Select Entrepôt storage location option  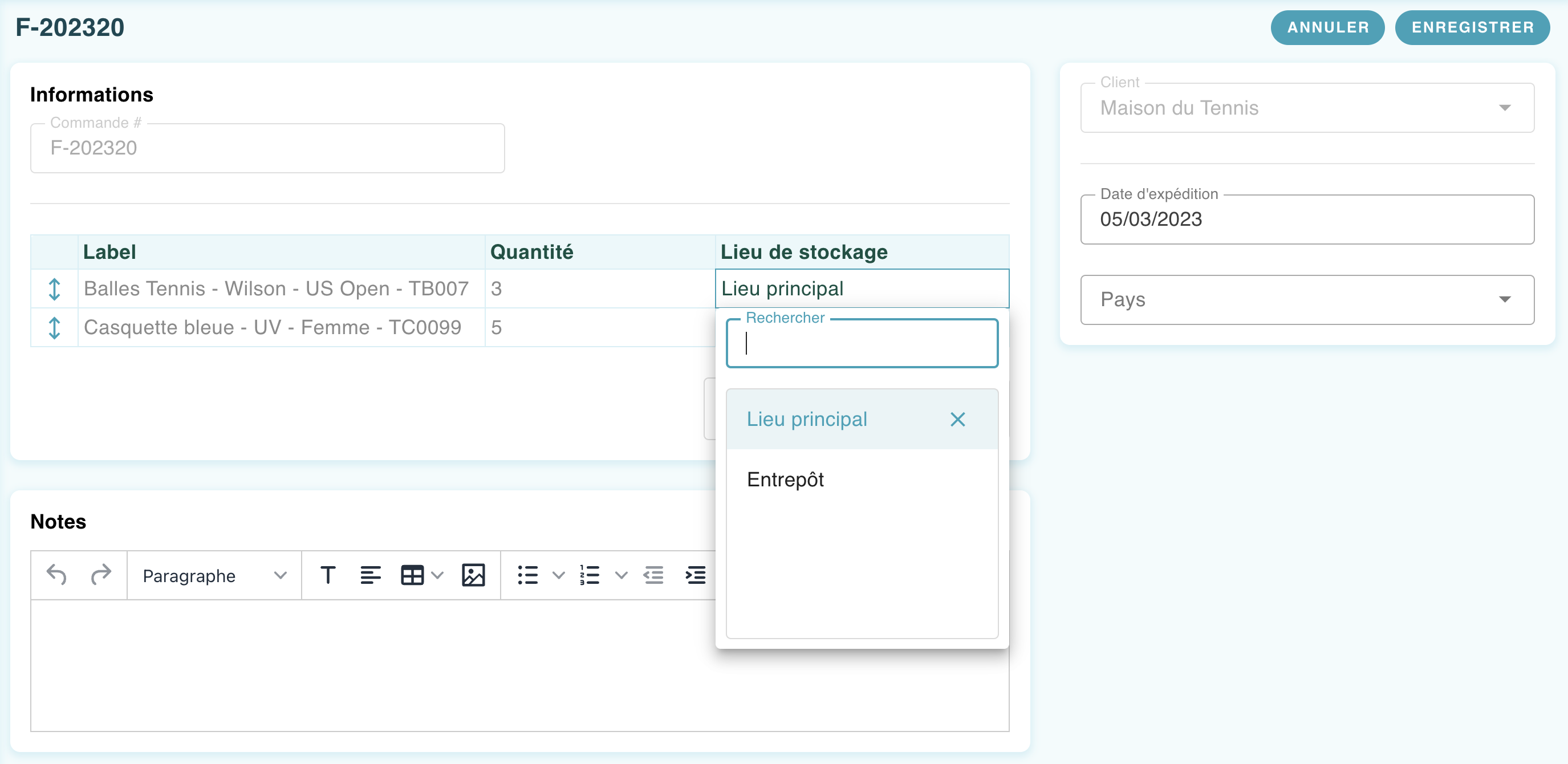(x=862, y=479)
